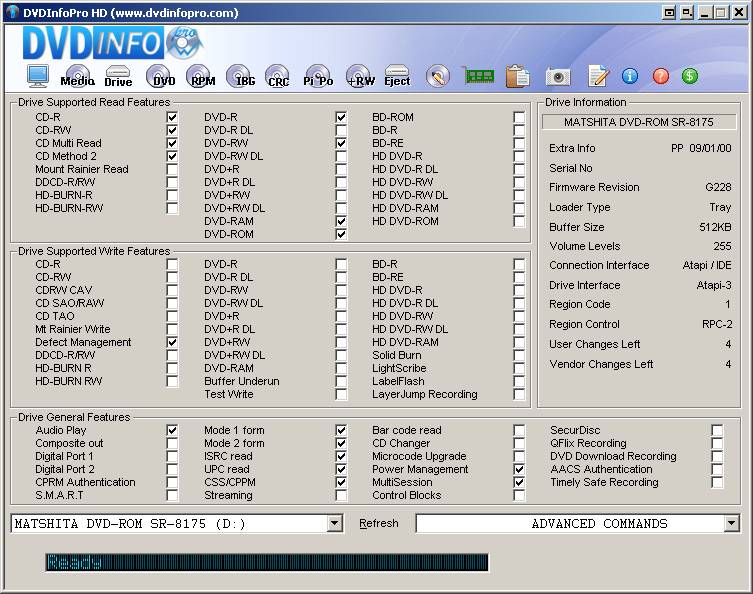This screenshot has height=594, width=753.
Task: Open the RPM test disc icon
Action: (202, 78)
